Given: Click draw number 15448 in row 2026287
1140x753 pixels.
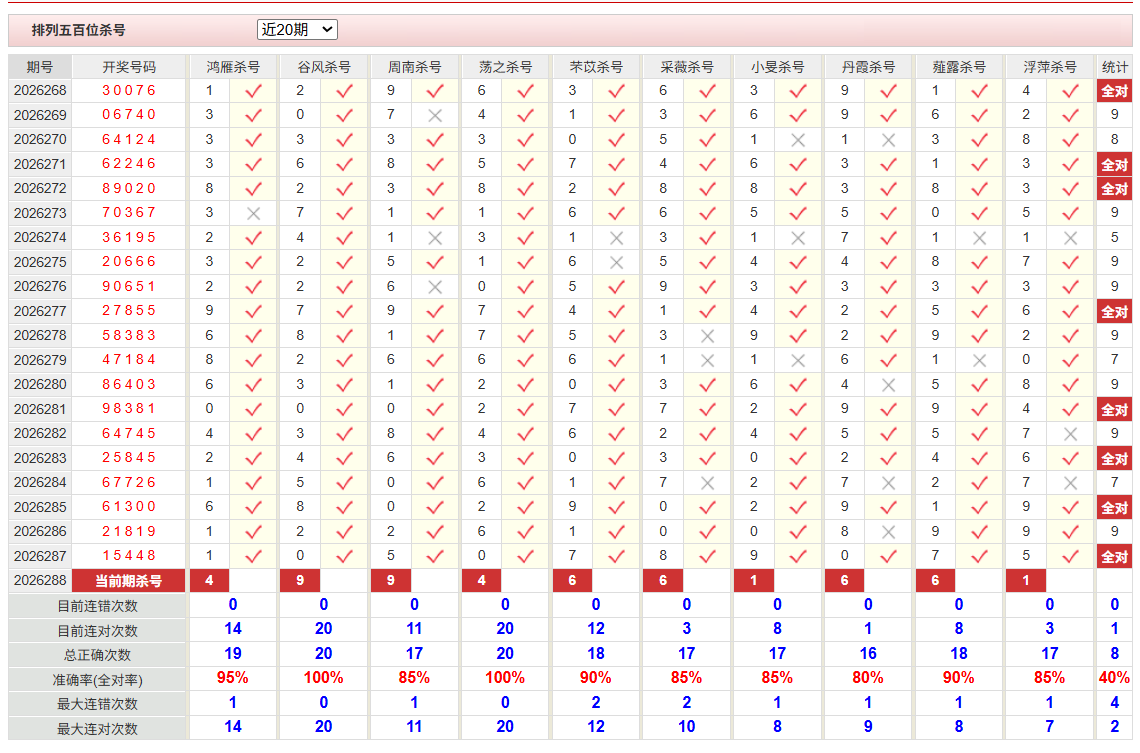Looking at the screenshot, I should pos(129,556).
